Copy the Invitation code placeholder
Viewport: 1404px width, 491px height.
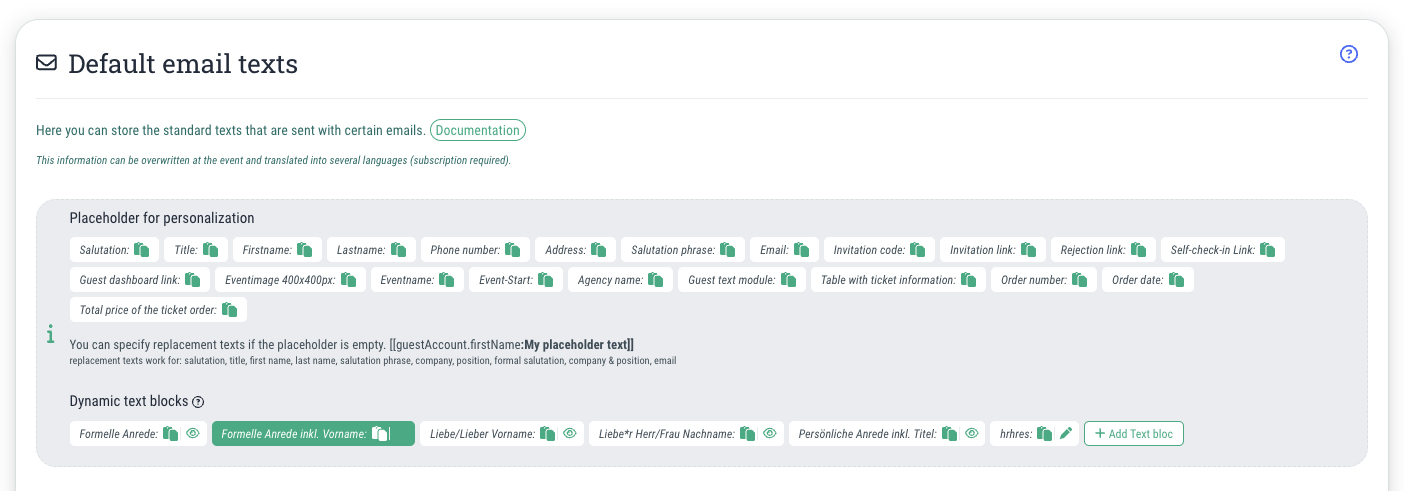[x=918, y=250]
